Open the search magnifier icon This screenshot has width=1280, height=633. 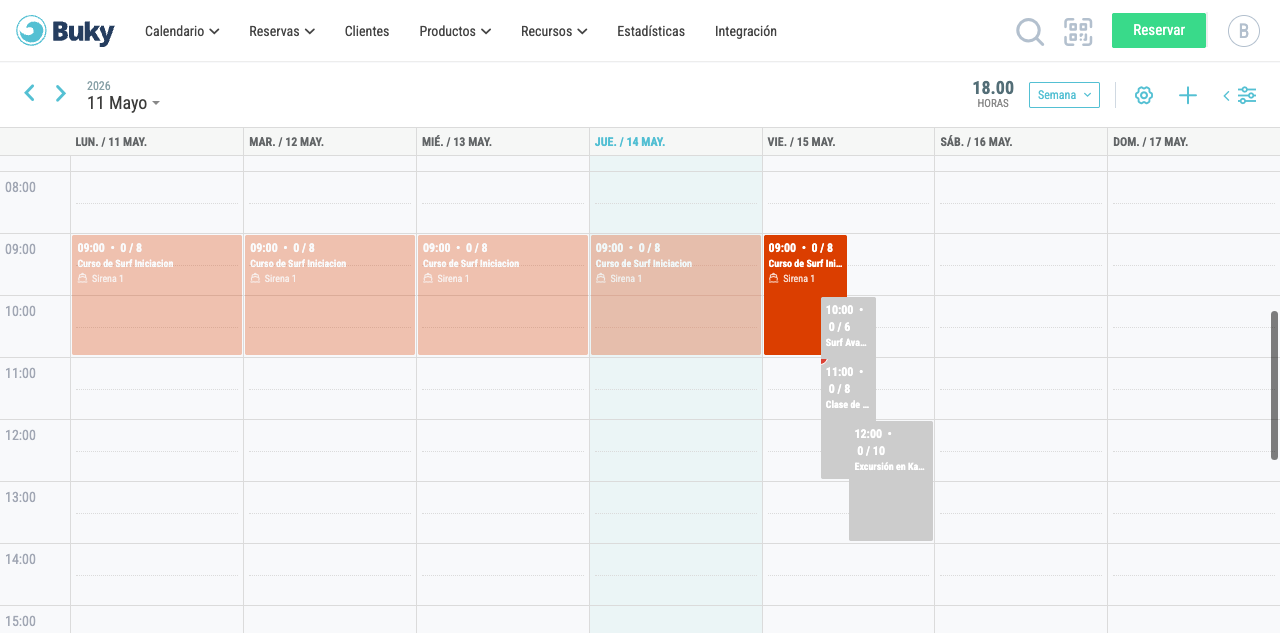[1030, 32]
